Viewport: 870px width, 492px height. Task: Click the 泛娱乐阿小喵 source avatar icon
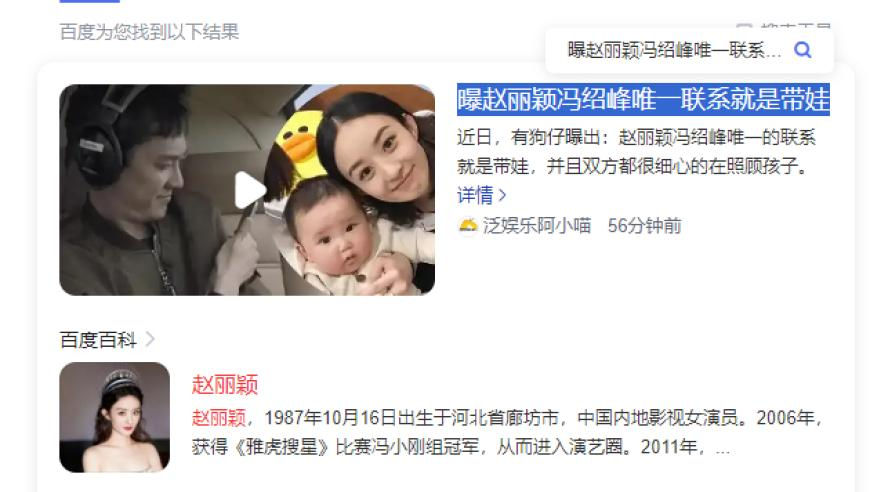point(468,226)
